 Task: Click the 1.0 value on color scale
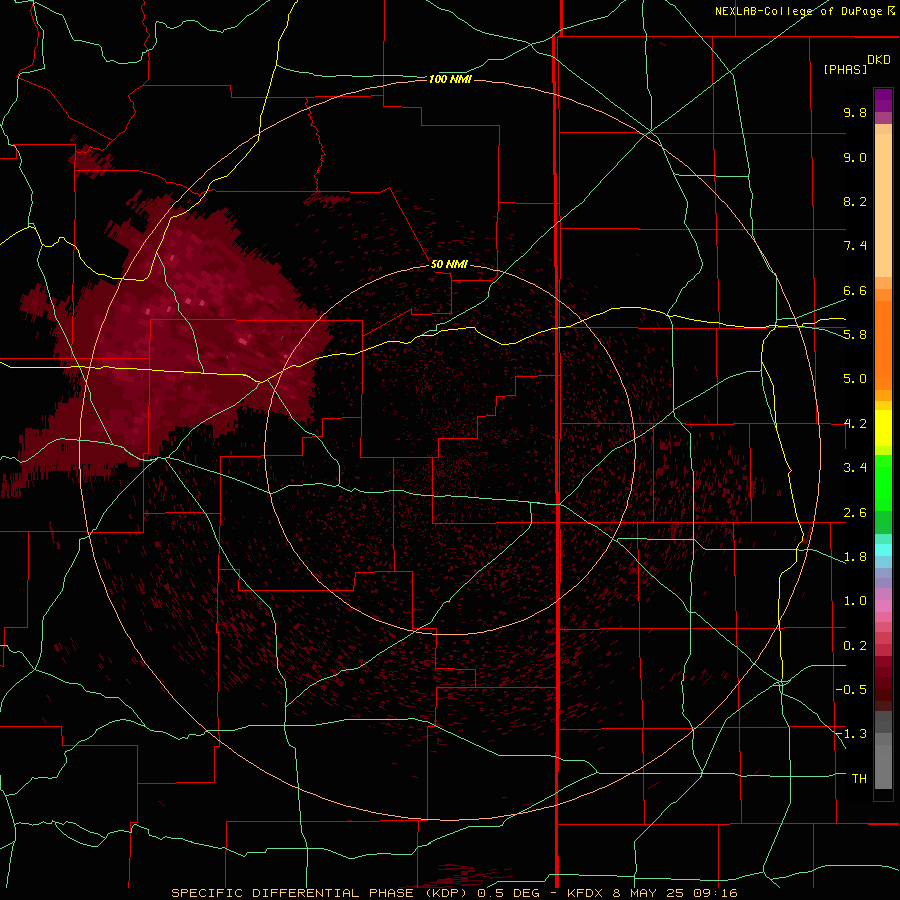pos(855,601)
